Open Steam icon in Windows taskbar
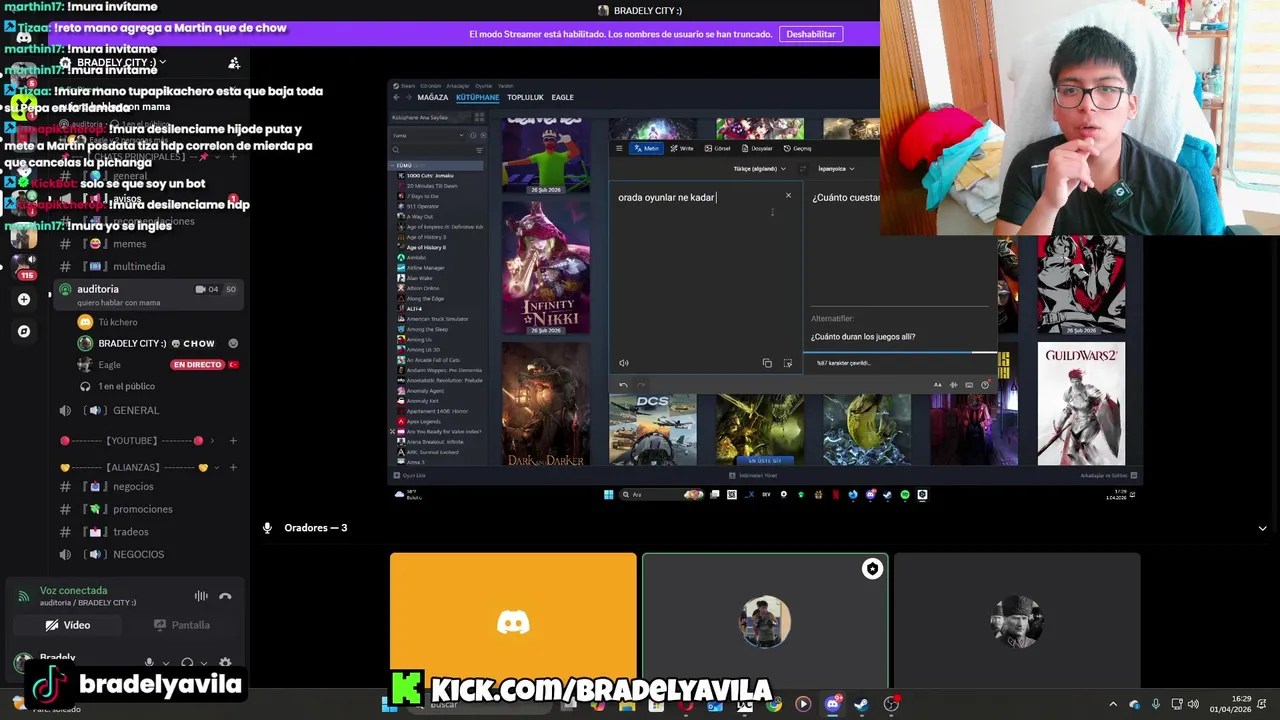The width and height of the screenshot is (1280, 720). point(861,704)
